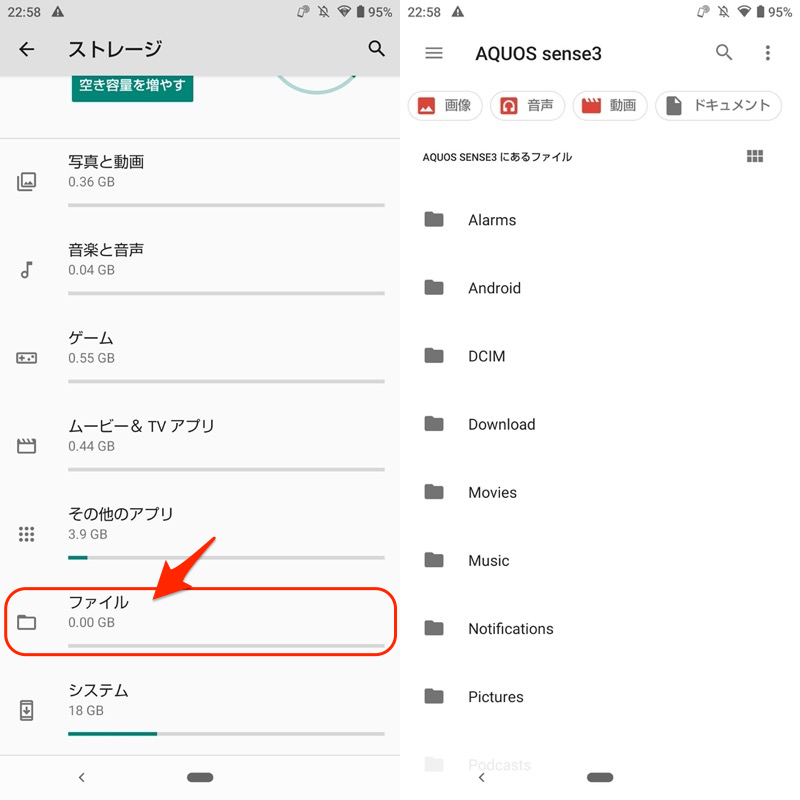Open search in the Storage settings screen
This screenshot has height=800, width=800.
376,49
